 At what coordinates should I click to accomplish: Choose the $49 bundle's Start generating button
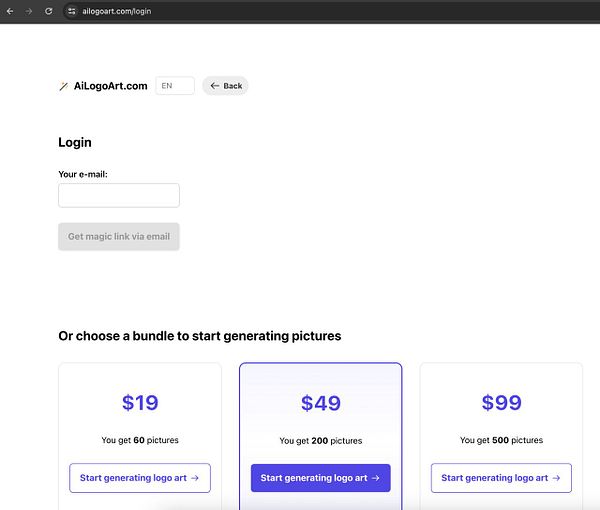tap(320, 478)
